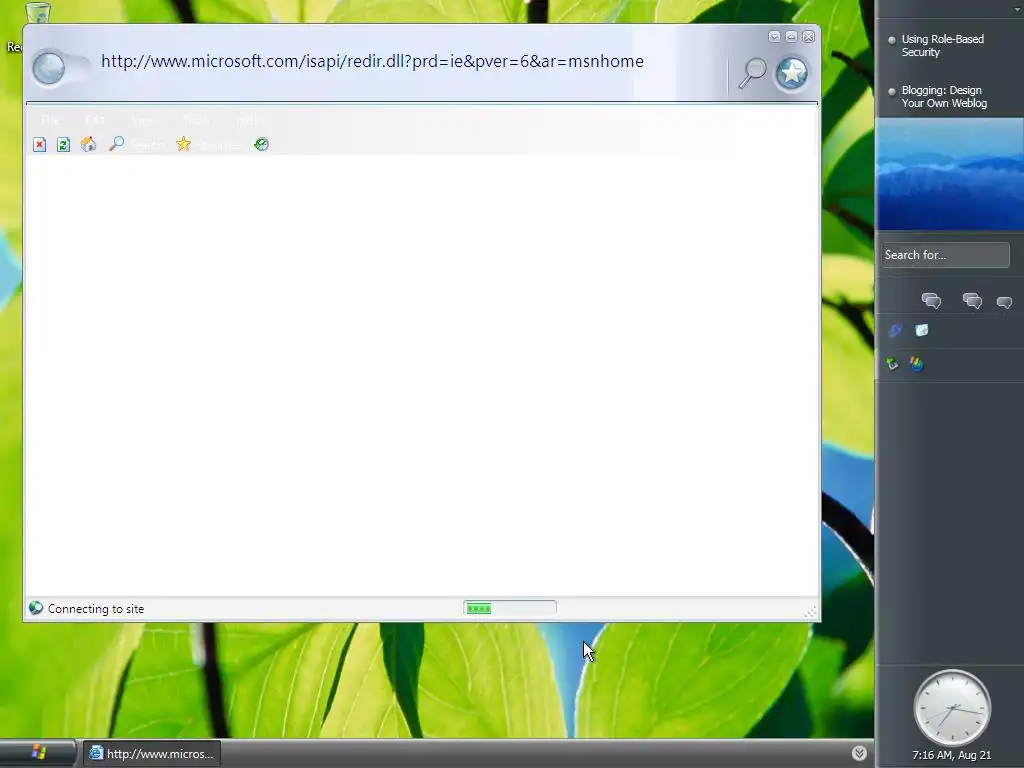Open the Help menu

click(249, 120)
